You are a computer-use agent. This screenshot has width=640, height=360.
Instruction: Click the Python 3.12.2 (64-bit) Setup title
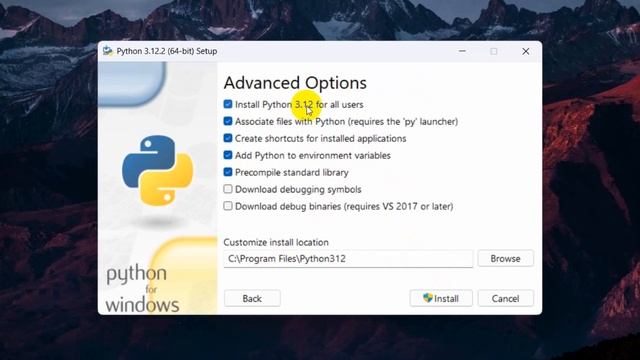tap(167, 51)
